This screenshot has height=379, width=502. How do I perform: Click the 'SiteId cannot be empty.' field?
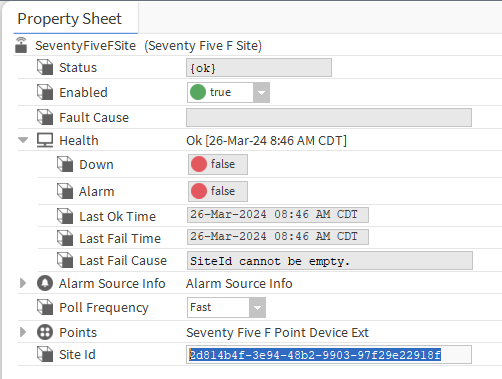tap(330, 261)
